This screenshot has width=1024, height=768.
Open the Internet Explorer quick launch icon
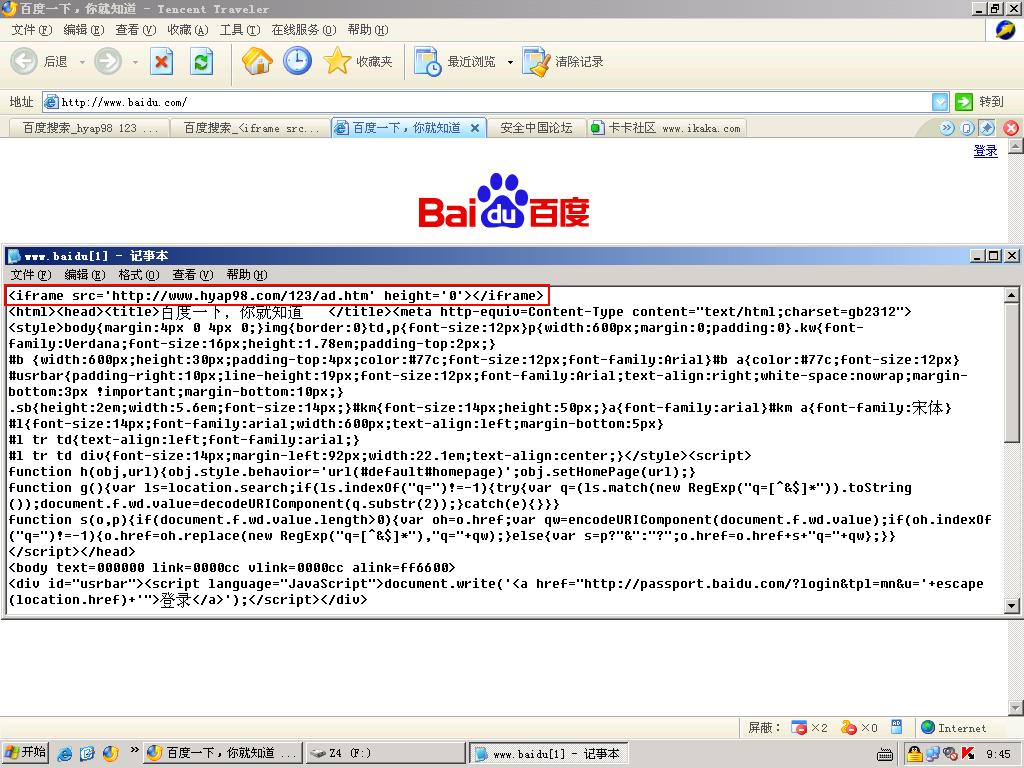click(65, 754)
